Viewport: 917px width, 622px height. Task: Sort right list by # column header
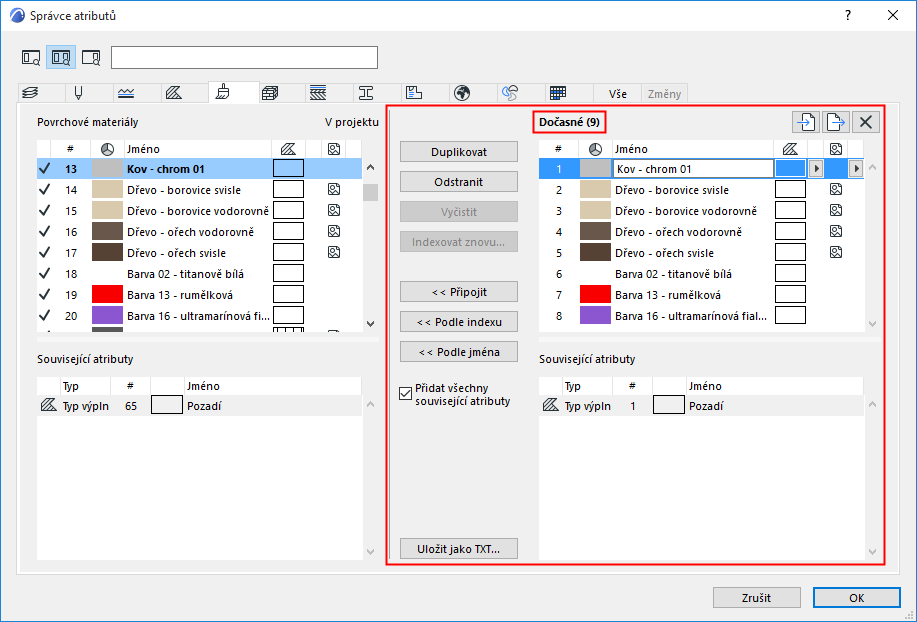559,149
